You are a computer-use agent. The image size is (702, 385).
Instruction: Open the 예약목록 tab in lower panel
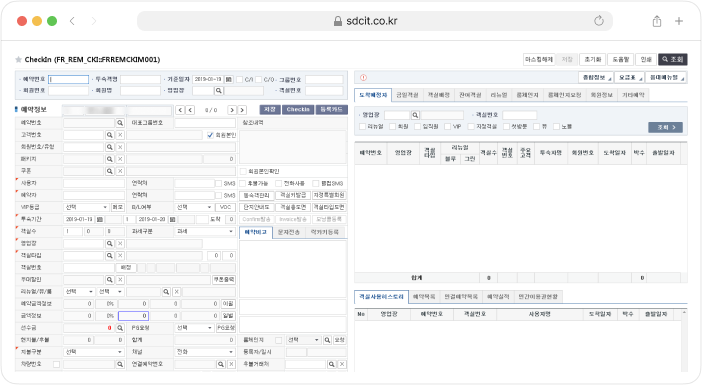pos(424,297)
